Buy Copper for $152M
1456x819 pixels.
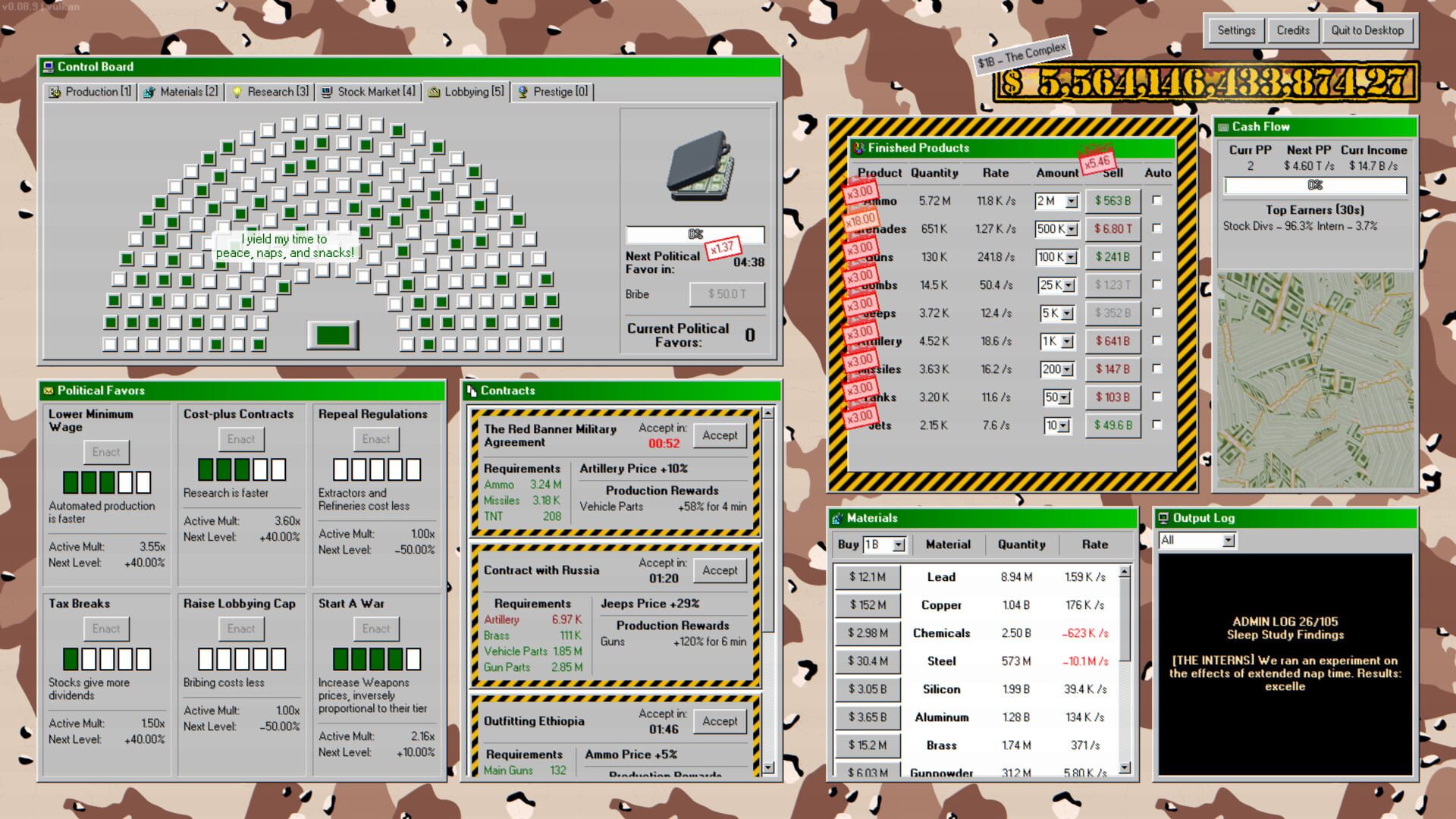(x=868, y=605)
